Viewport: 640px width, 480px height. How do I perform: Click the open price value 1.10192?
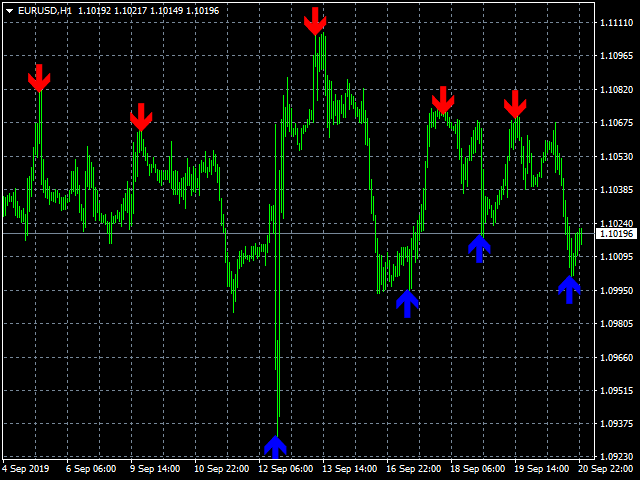tap(94, 11)
